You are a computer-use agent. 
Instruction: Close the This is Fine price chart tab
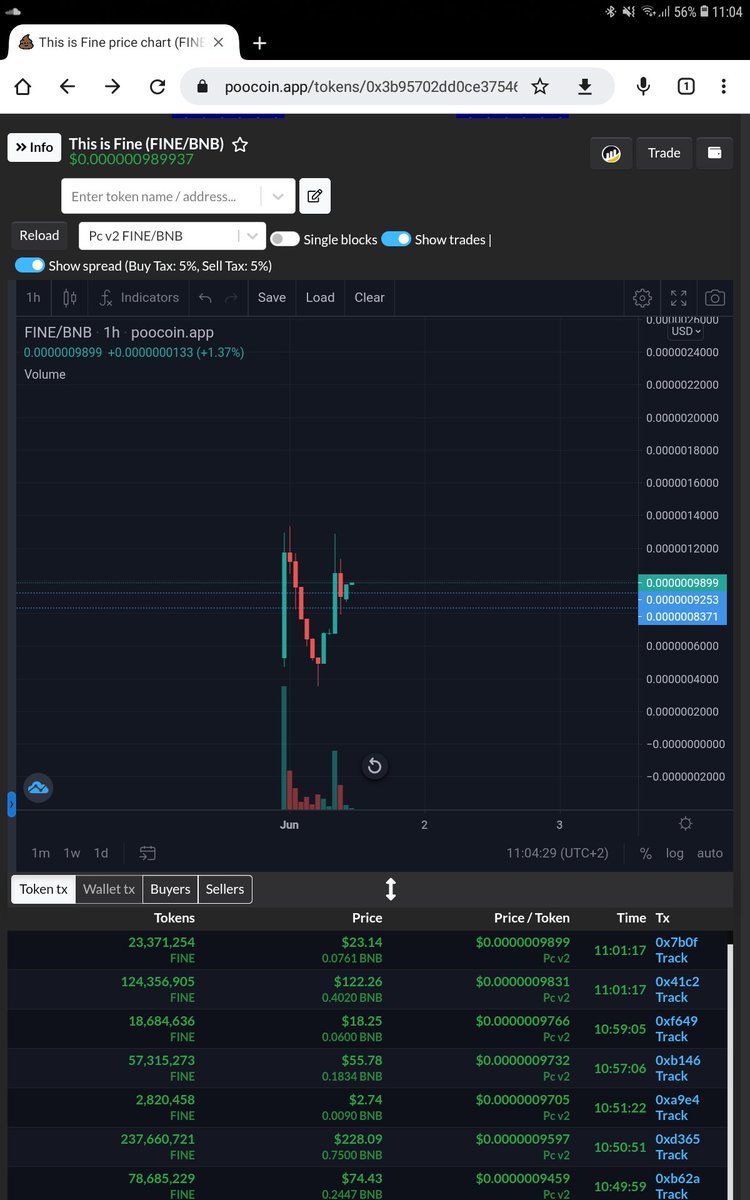point(218,43)
